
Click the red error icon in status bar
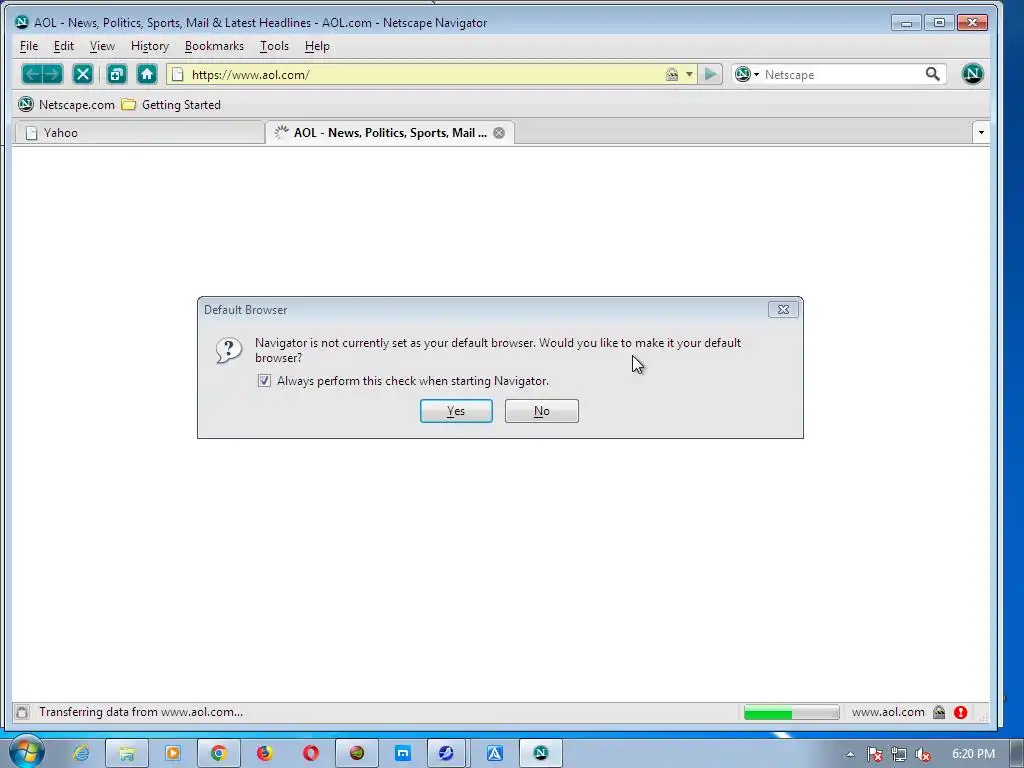(960, 712)
